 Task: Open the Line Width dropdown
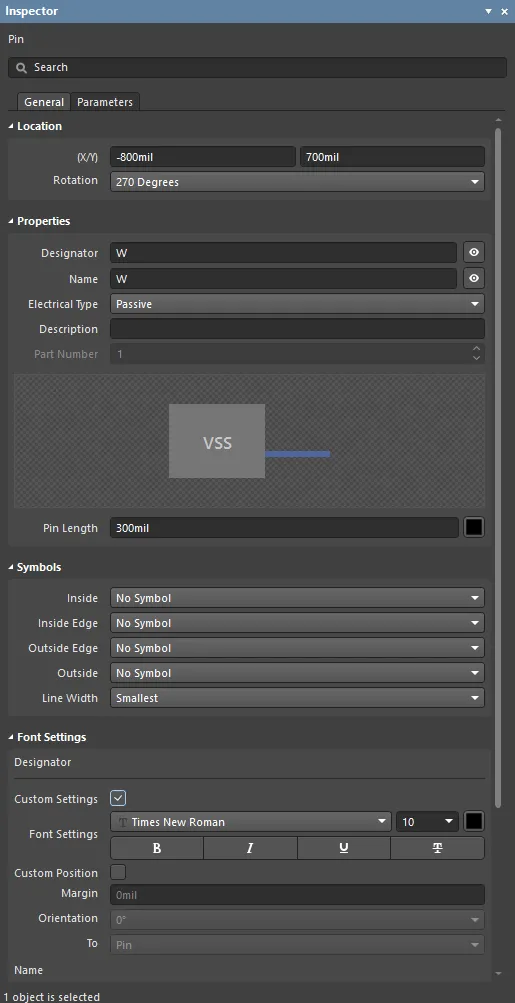coord(297,698)
